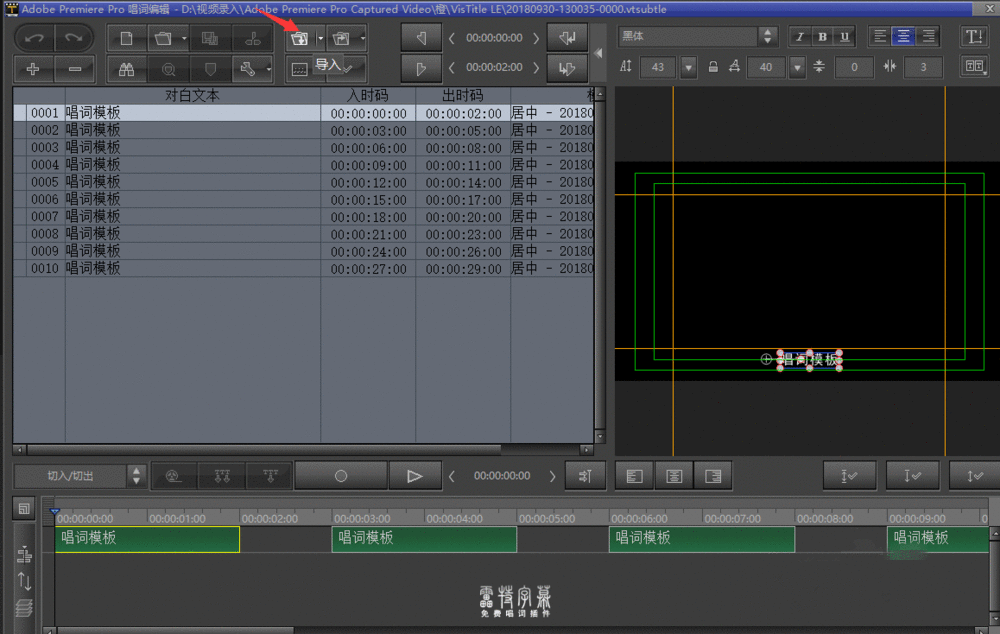Viewport: 1000px width, 634px height.
Task: Add a subtitle row with plus button
Action: [33, 70]
